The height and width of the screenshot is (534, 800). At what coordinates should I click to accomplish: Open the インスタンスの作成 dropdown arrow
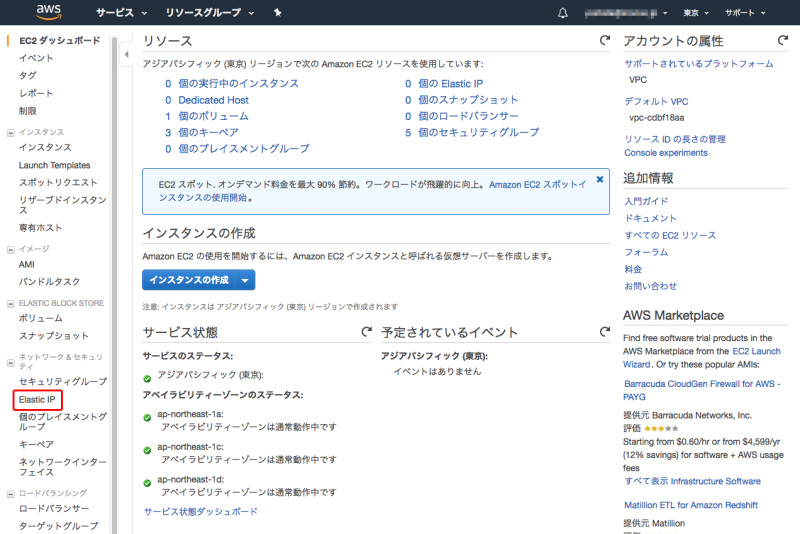[245, 280]
